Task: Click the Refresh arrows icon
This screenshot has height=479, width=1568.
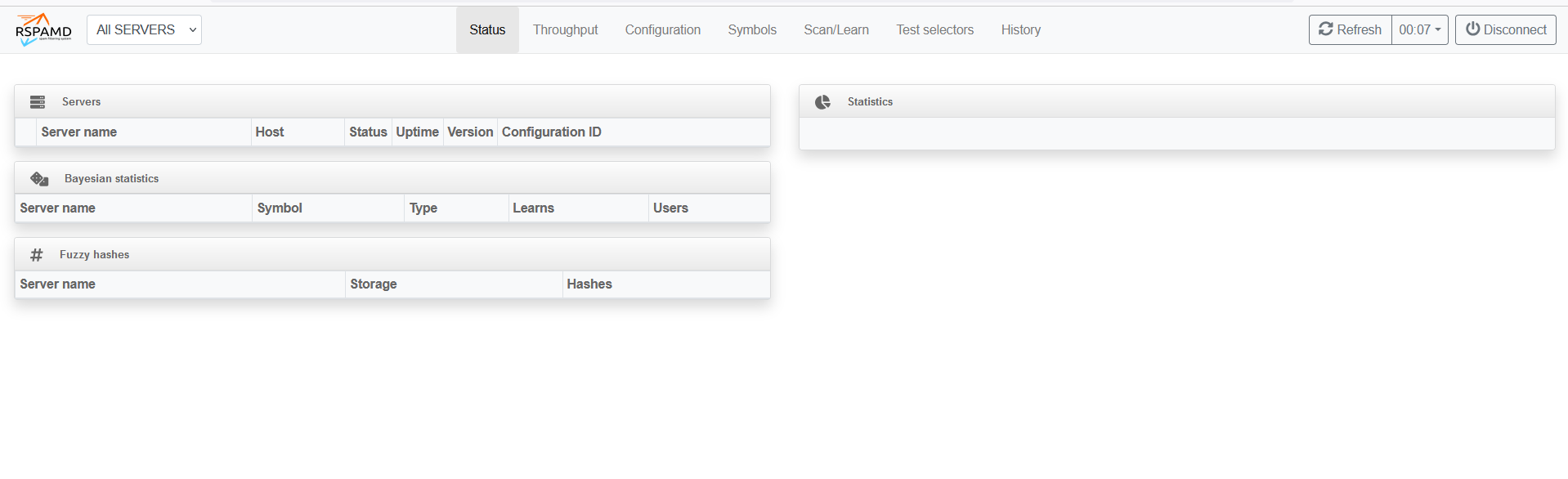Action: (x=1326, y=29)
